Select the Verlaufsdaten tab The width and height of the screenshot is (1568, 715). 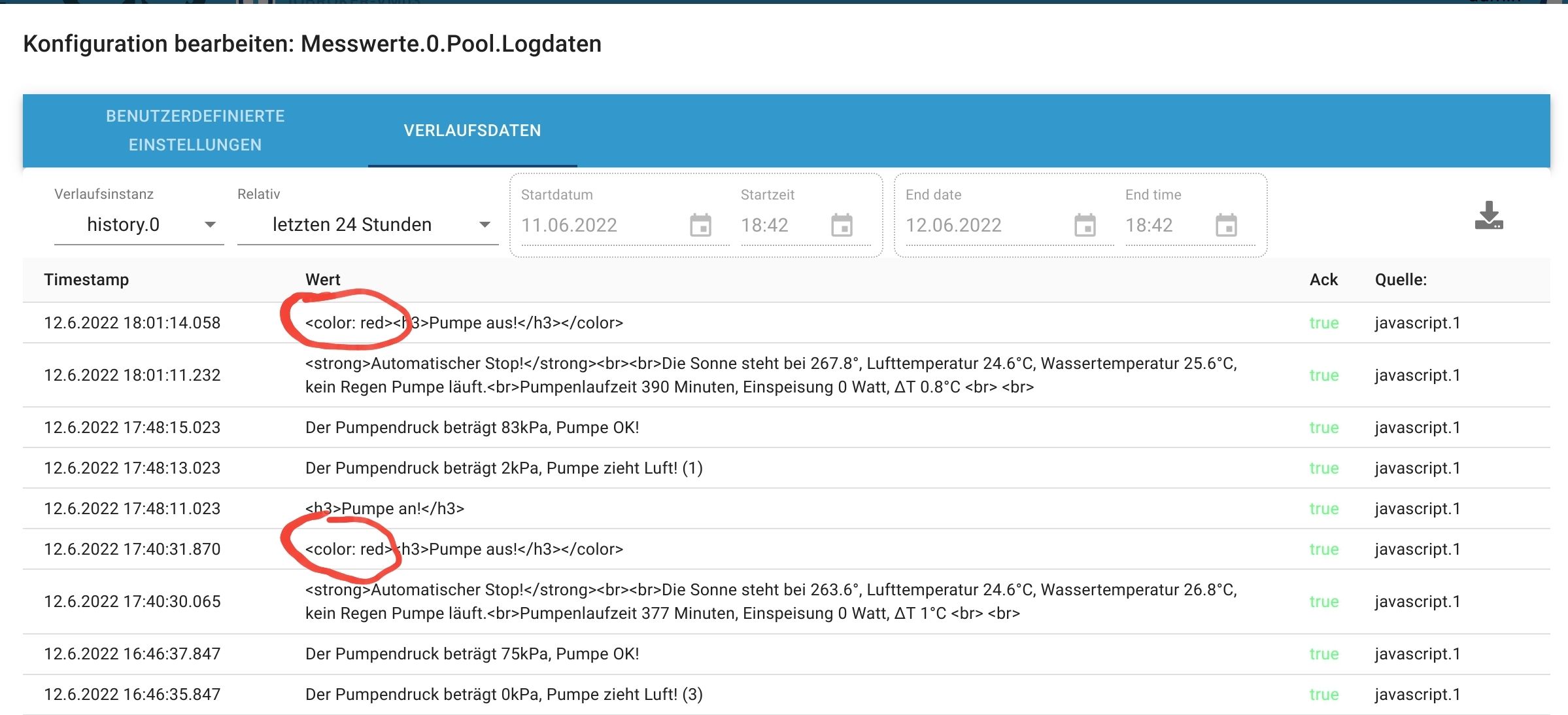pos(472,130)
